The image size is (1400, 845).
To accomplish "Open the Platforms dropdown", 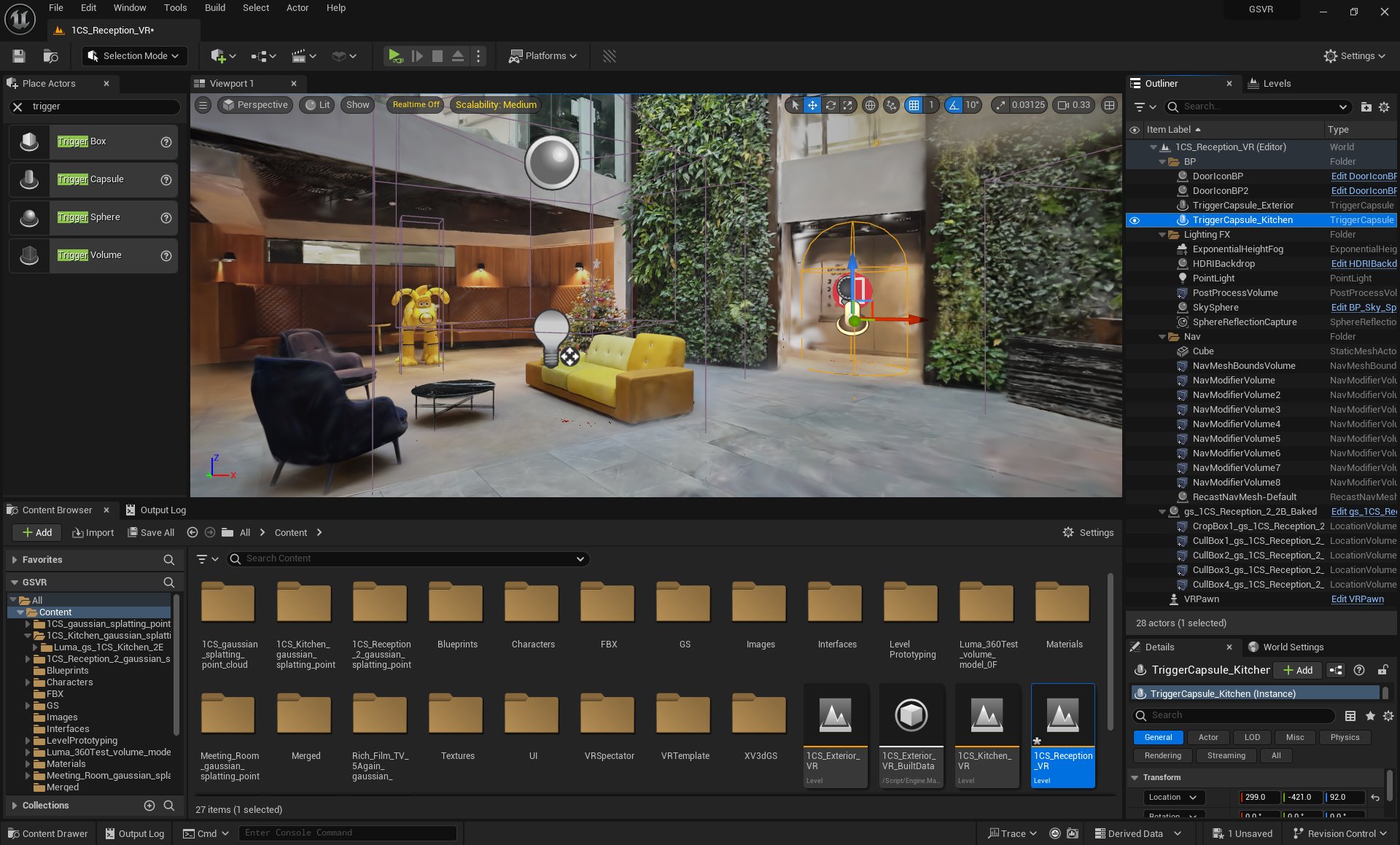I will click(x=542, y=56).
